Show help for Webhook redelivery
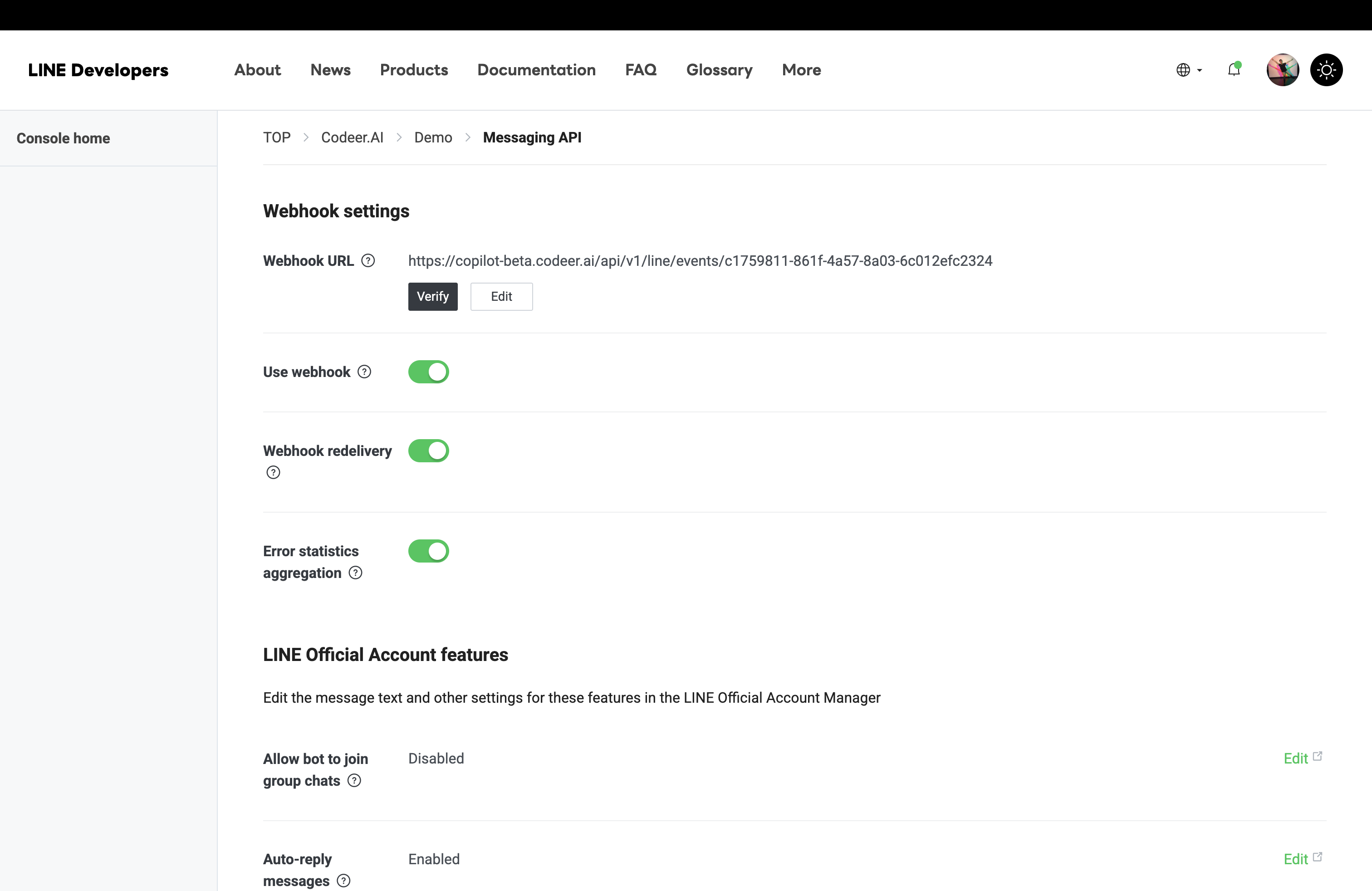The height and width of the screenshot is (891, 1372). pyautogui.click(x=273, y=472)
